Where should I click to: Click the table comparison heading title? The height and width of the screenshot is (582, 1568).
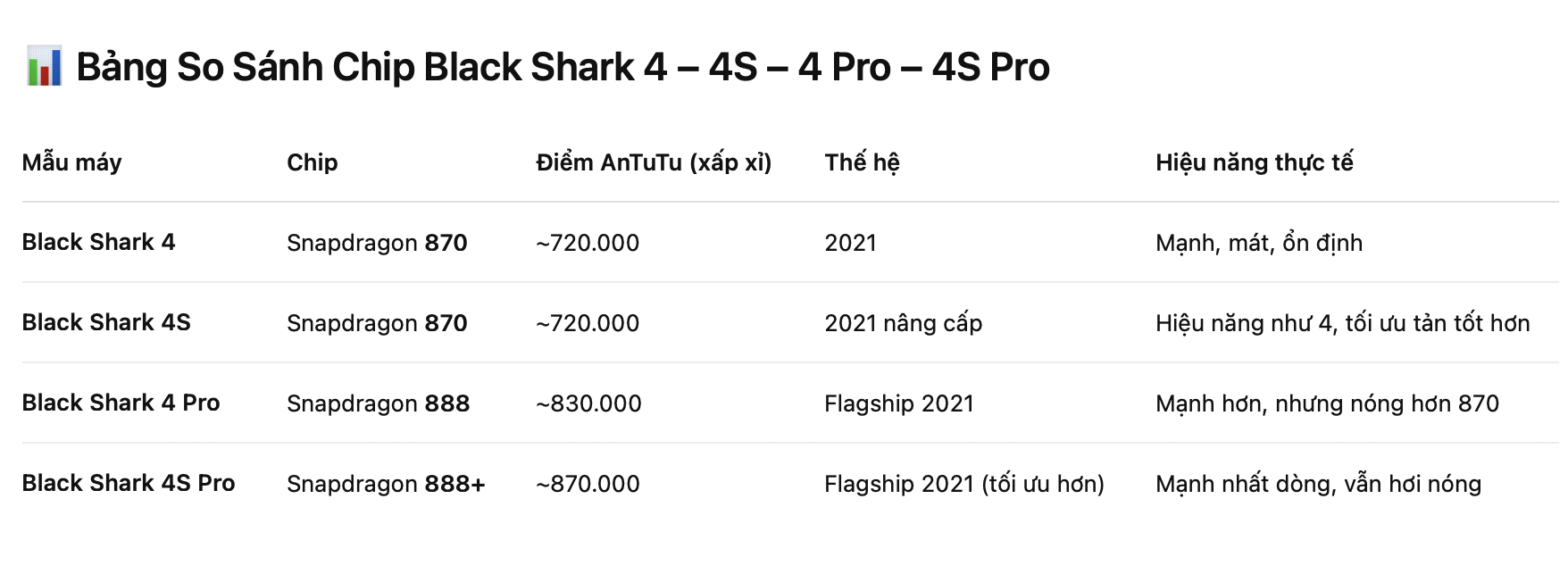563,68
